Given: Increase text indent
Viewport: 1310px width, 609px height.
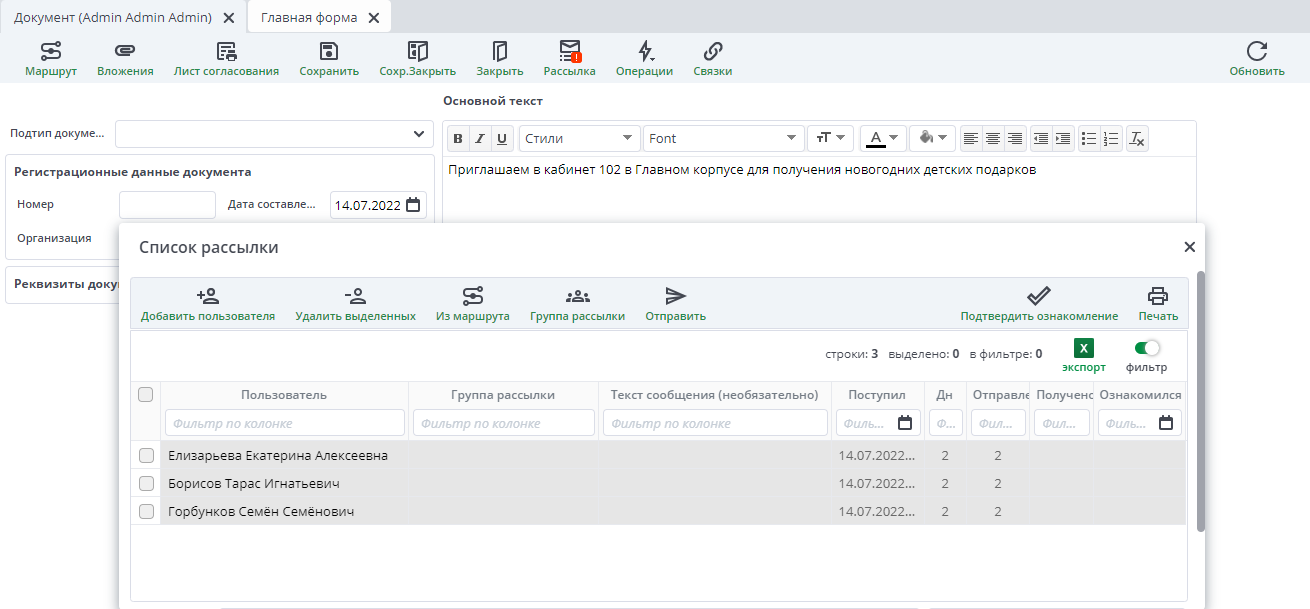Looking at the screenshot, I should point(1063,139).
